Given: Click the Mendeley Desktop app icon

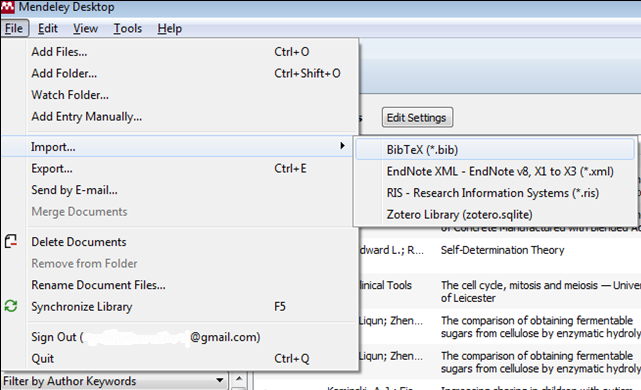Looking at the screenshot, I should 7,7.
